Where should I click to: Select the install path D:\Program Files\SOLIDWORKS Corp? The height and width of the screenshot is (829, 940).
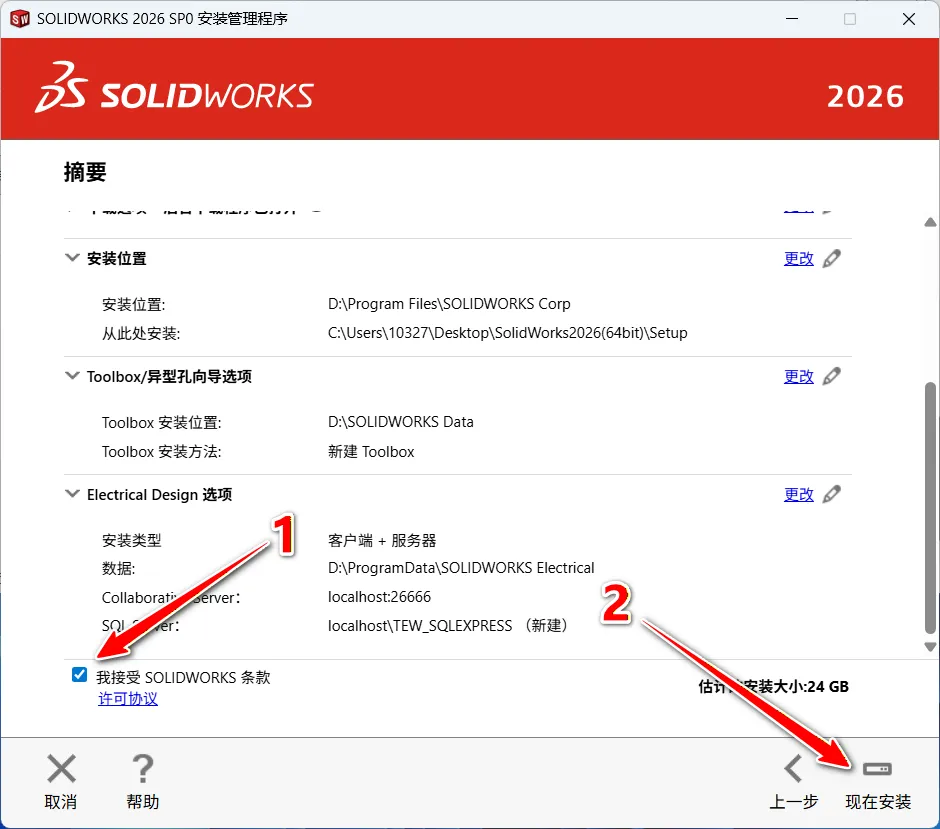(x=449, y=304)
